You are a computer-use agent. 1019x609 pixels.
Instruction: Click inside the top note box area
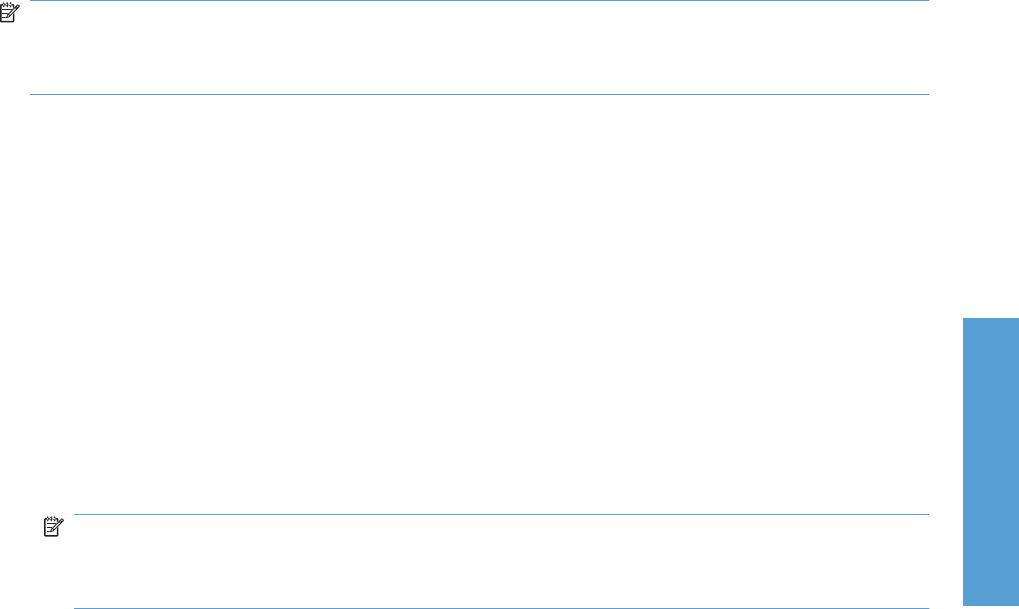(480, 47)
